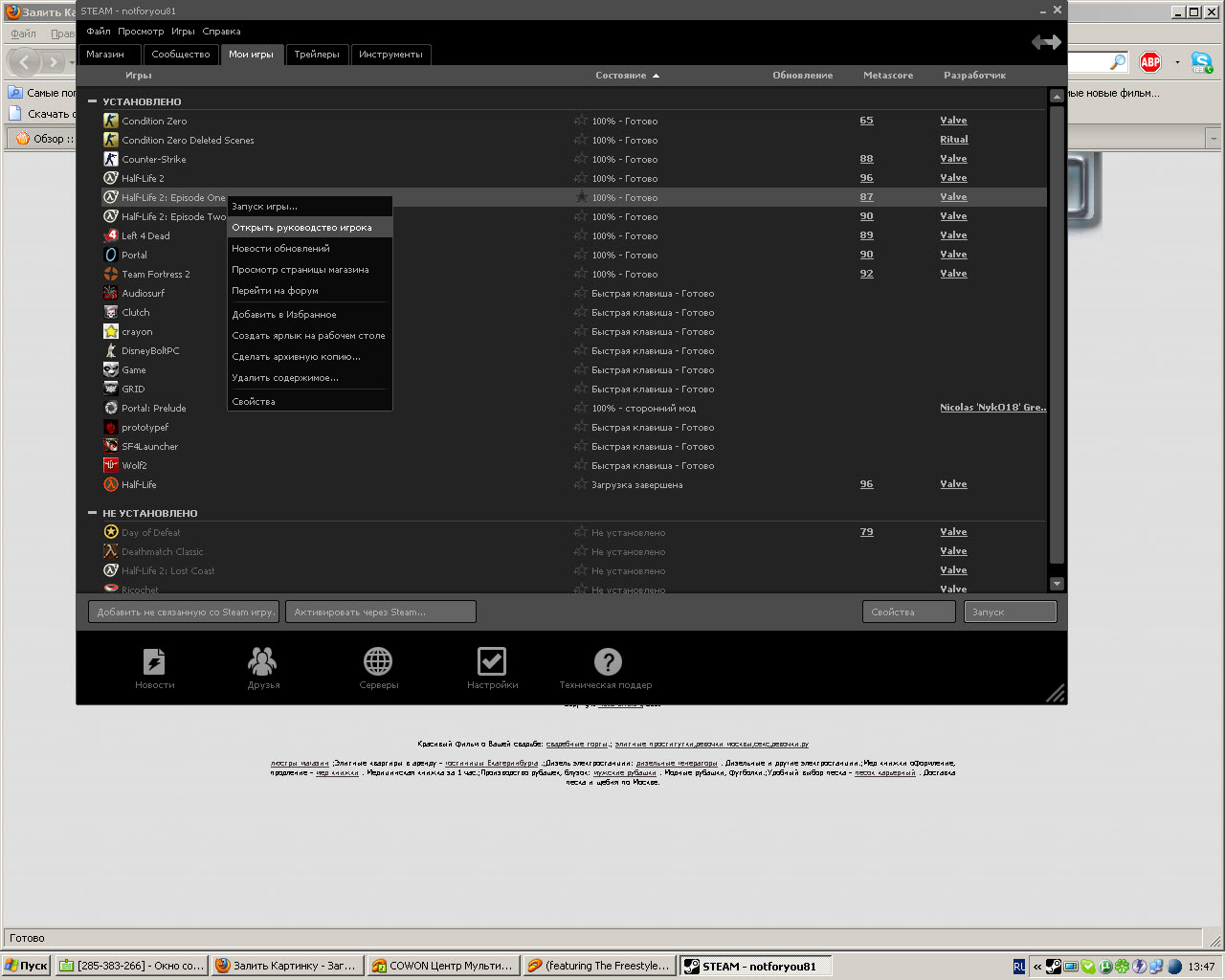
Task: Click the Skype icon in Firefox toolbar
Action: click(x=1202, y=62)
